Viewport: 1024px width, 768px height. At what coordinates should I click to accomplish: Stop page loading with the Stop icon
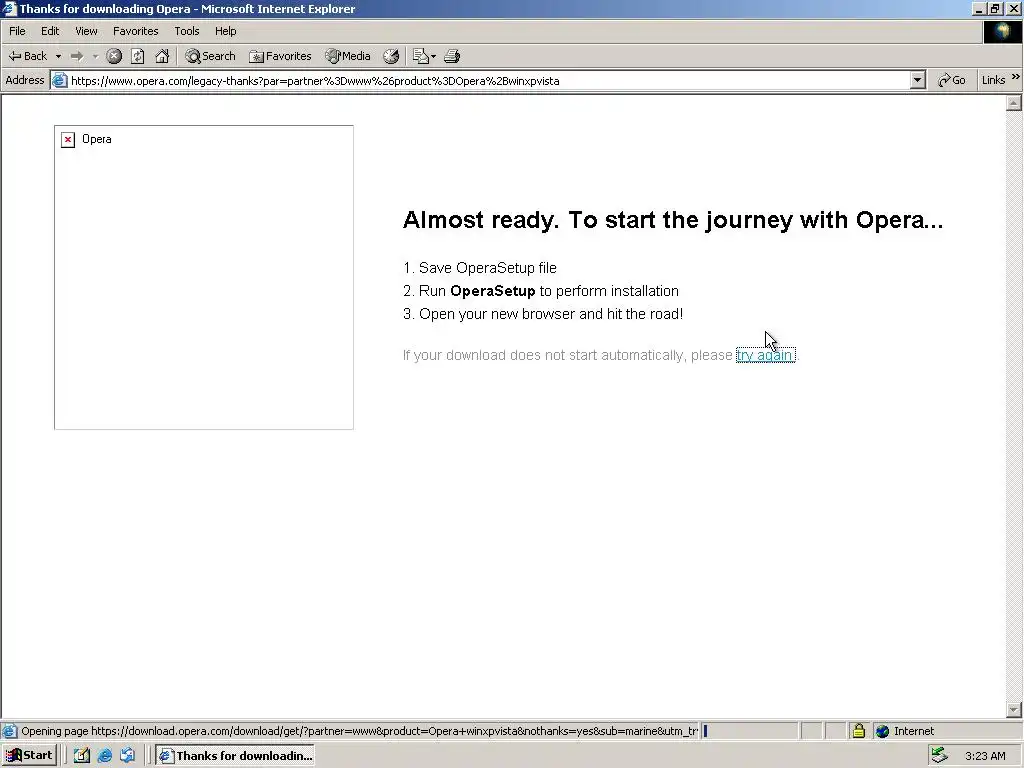114,56
